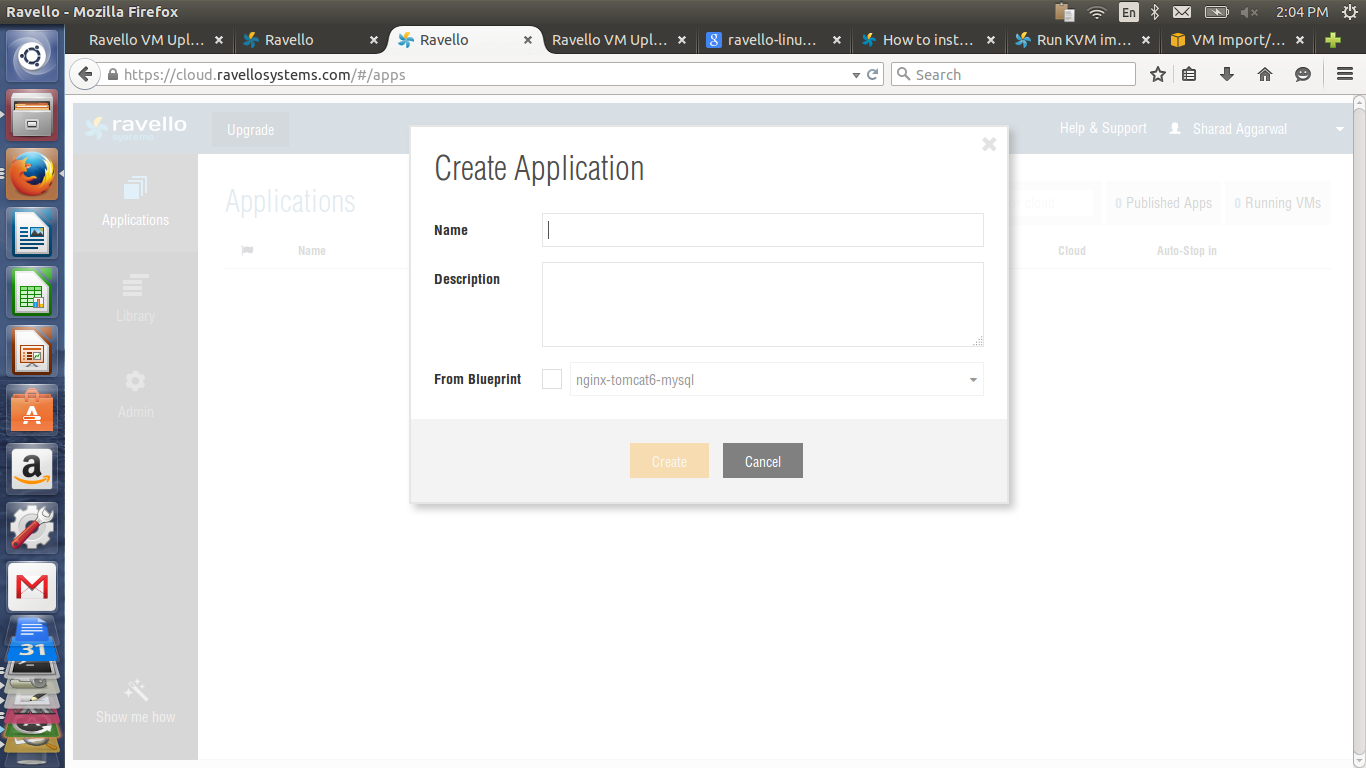1366x768 pixels.
Task: Switch to the VM Import/... tab
Action: [1238, 40]
